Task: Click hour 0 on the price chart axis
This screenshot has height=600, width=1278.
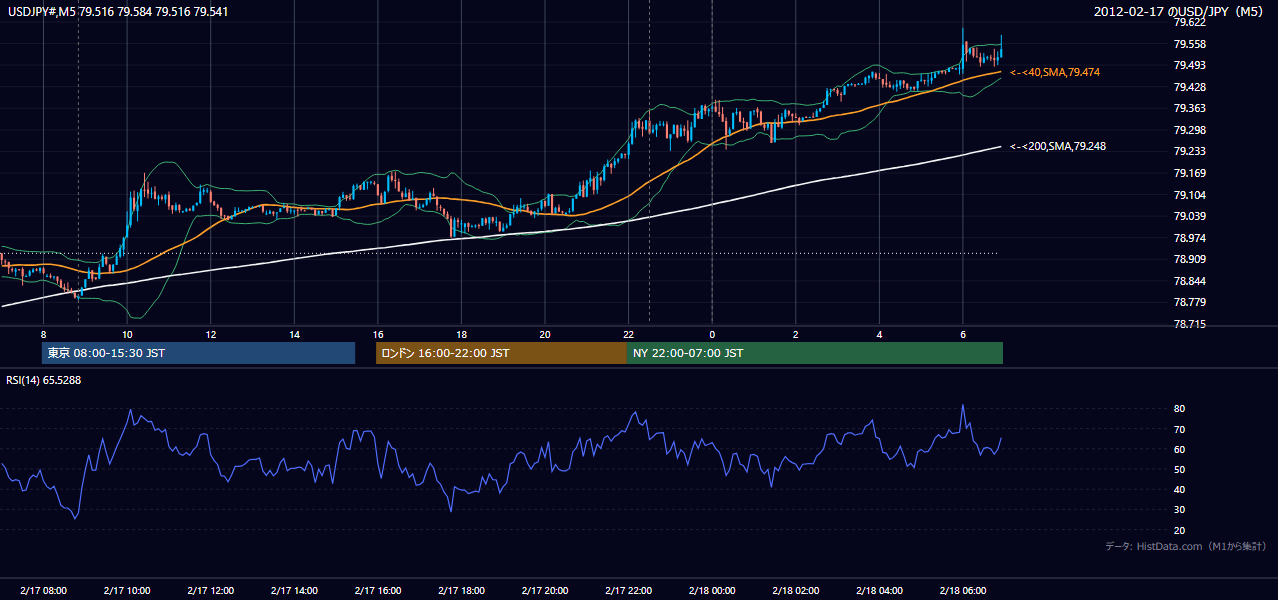Action: point(712,334)
